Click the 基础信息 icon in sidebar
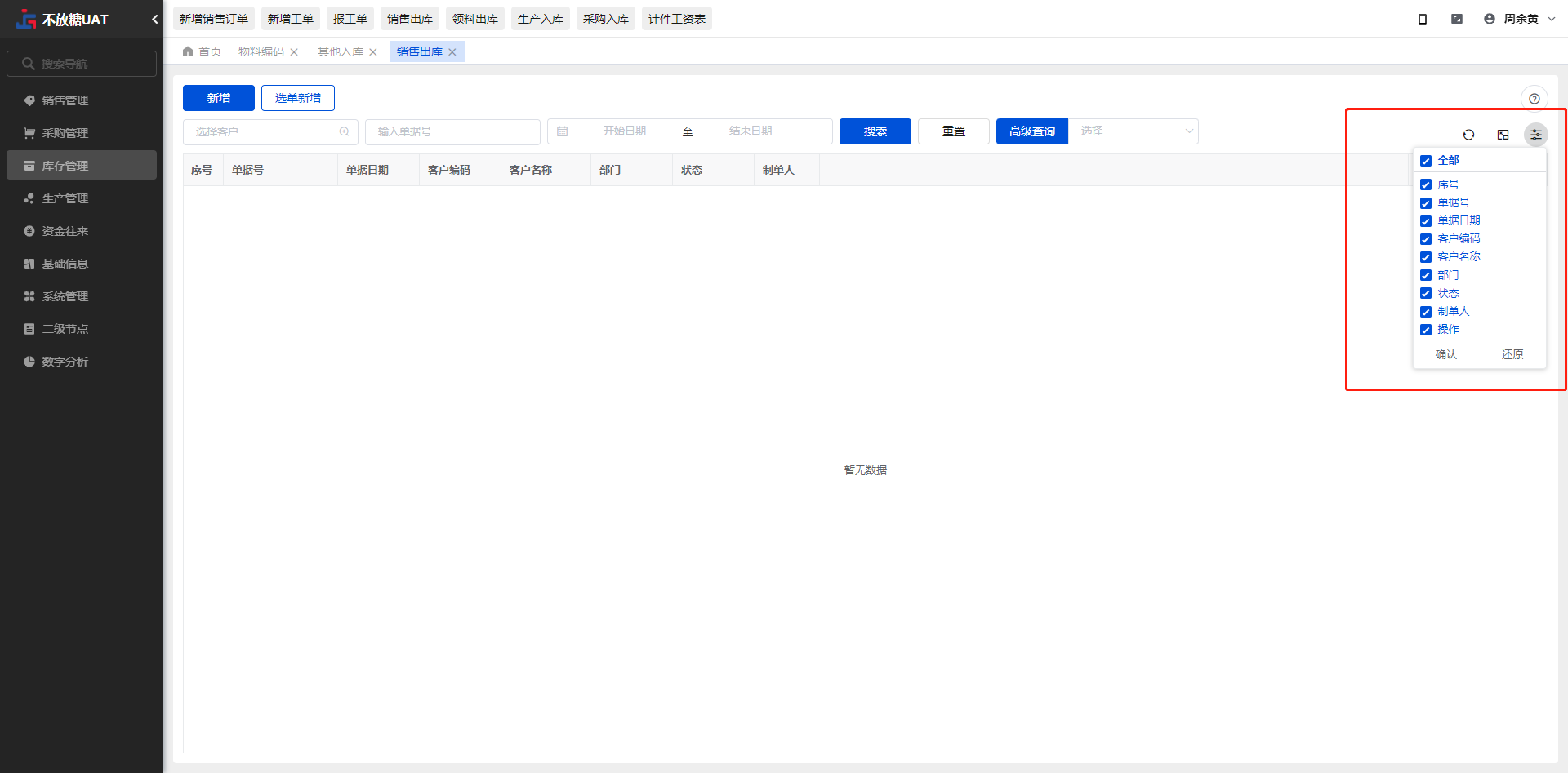This screenshot has height=773, width=1568. 29,264
